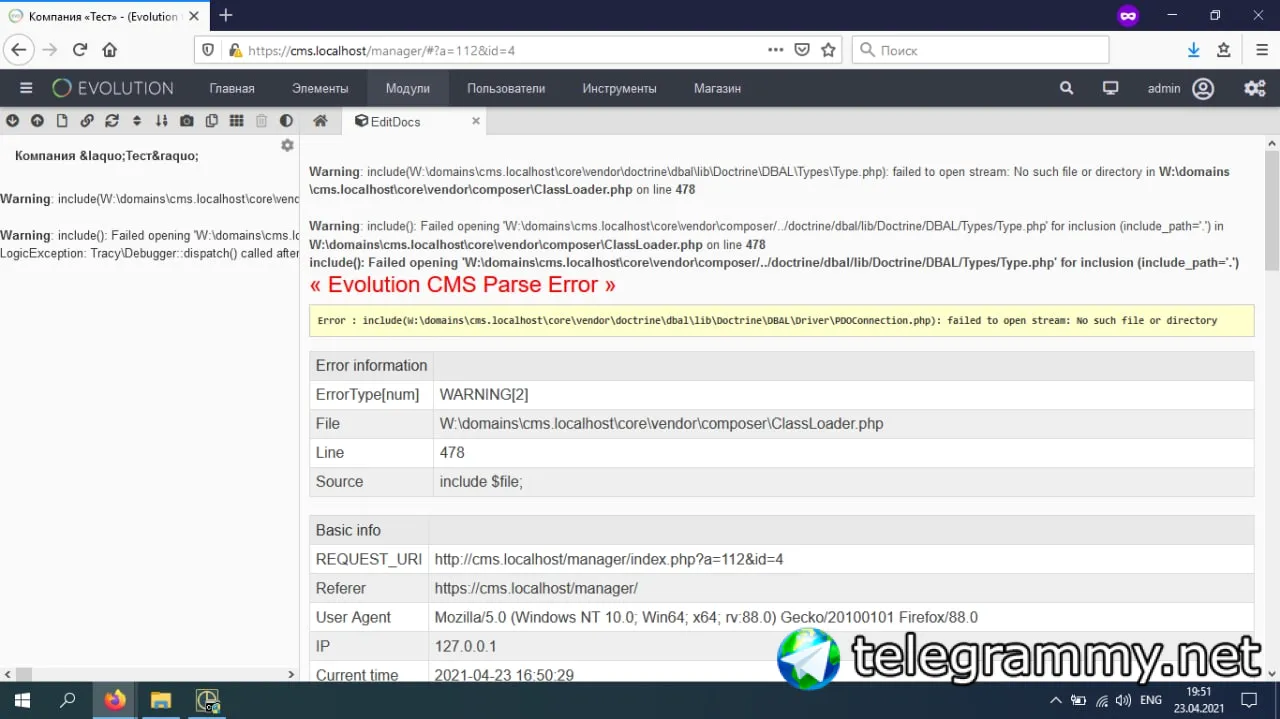Screen dimensions: 1280x719
Task: Show tracking protection shield info
Action: coord(208,50)
